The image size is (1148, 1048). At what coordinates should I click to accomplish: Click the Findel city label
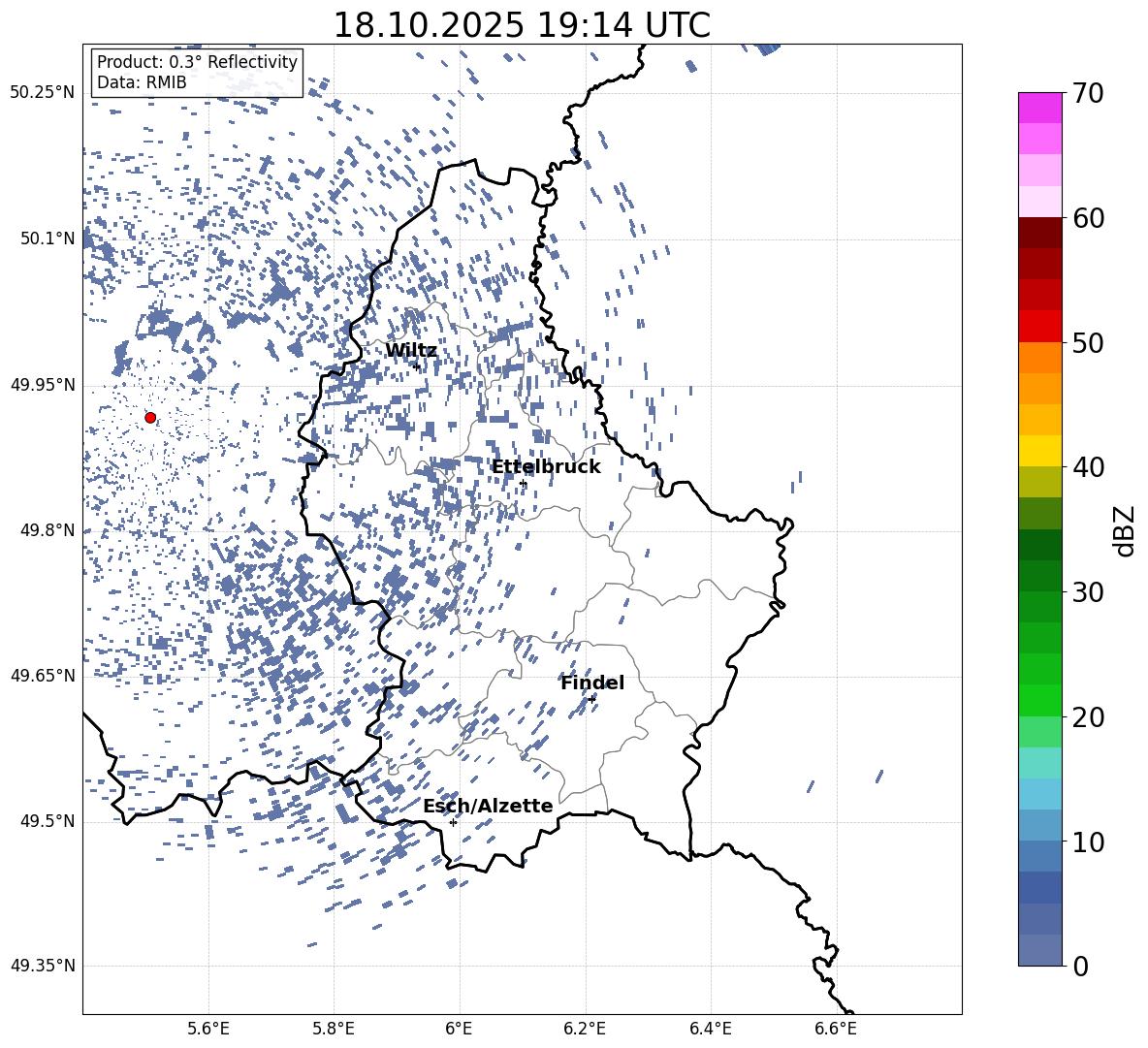coord(592,683)
